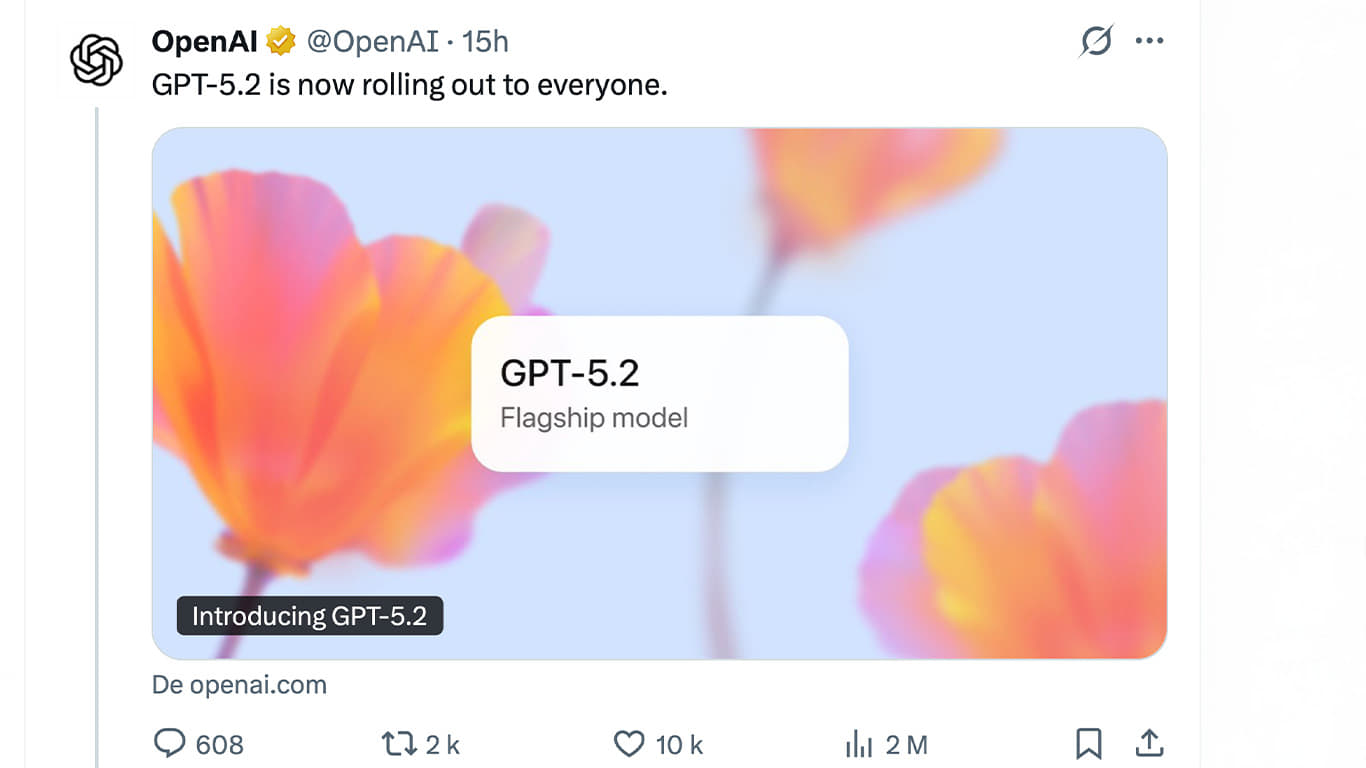This screenshot has height=768, width=1366.
Task: Open the repost options arrows icon
Action: [x=400, y=744]
